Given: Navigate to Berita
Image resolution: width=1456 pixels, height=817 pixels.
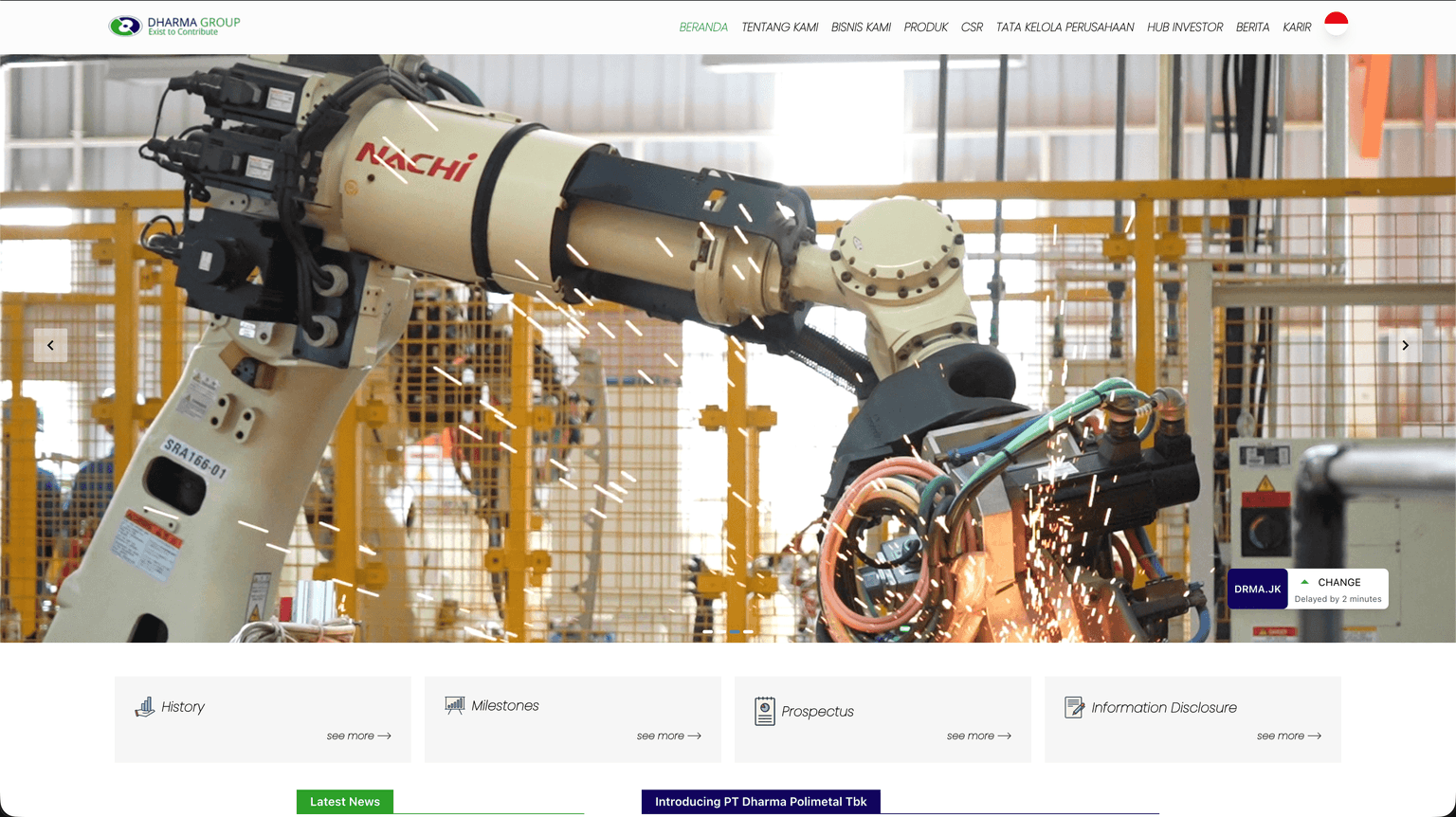Looking at the screenshot, I should click(1252, 27).
